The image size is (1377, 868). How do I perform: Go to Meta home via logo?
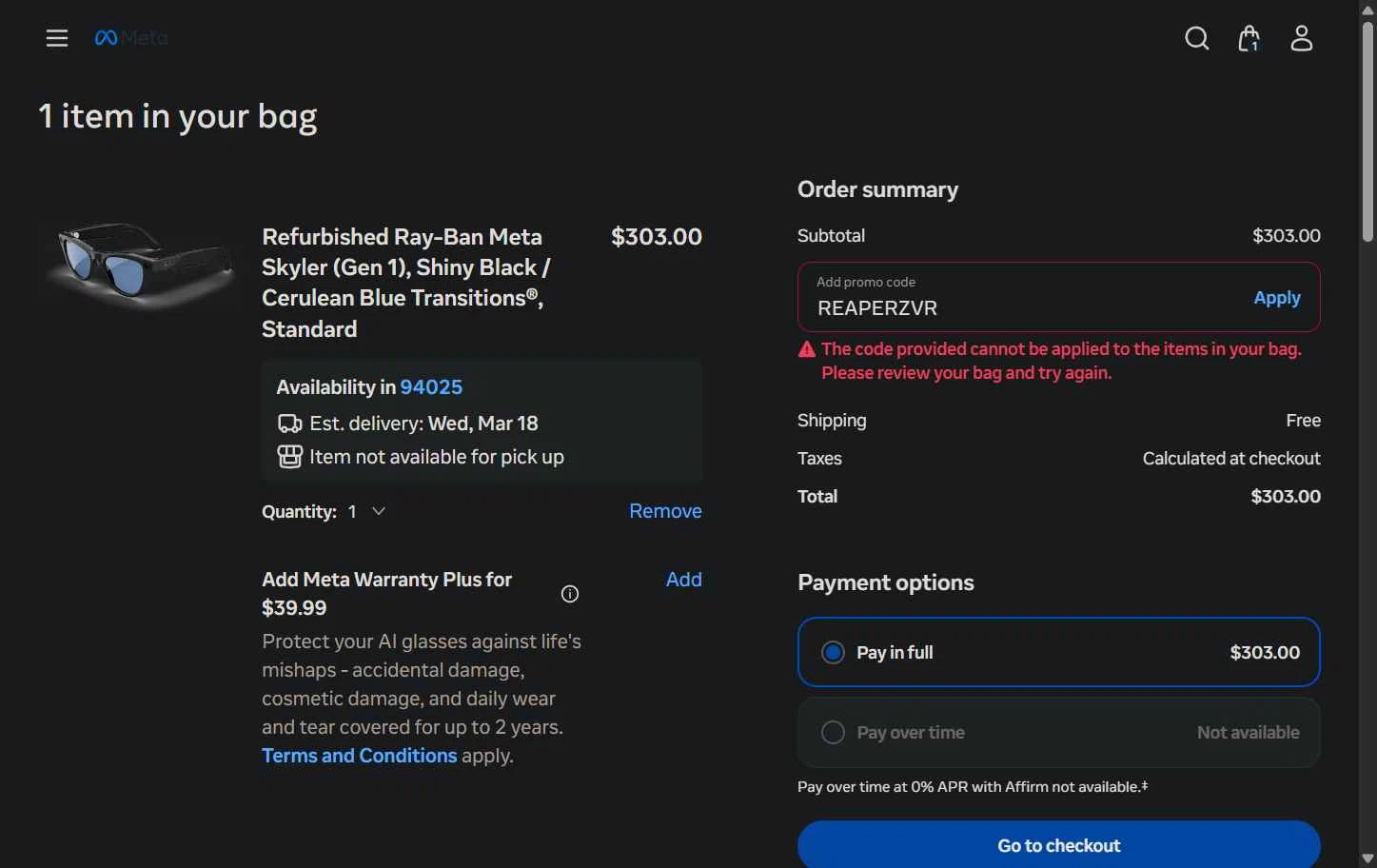131,38
